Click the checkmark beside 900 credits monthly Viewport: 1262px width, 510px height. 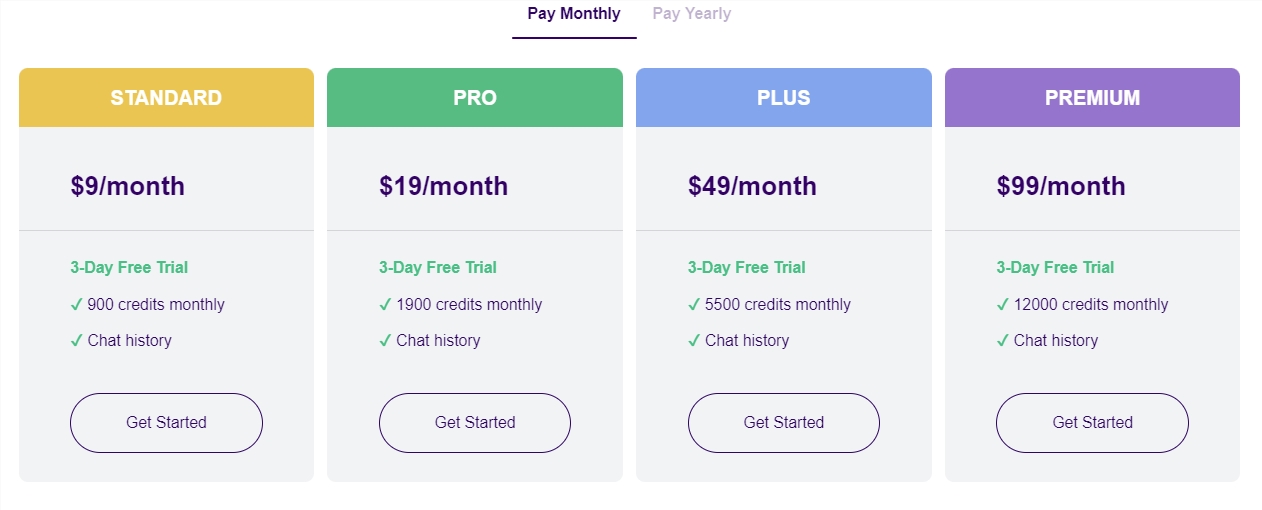[x=76, y=304]
